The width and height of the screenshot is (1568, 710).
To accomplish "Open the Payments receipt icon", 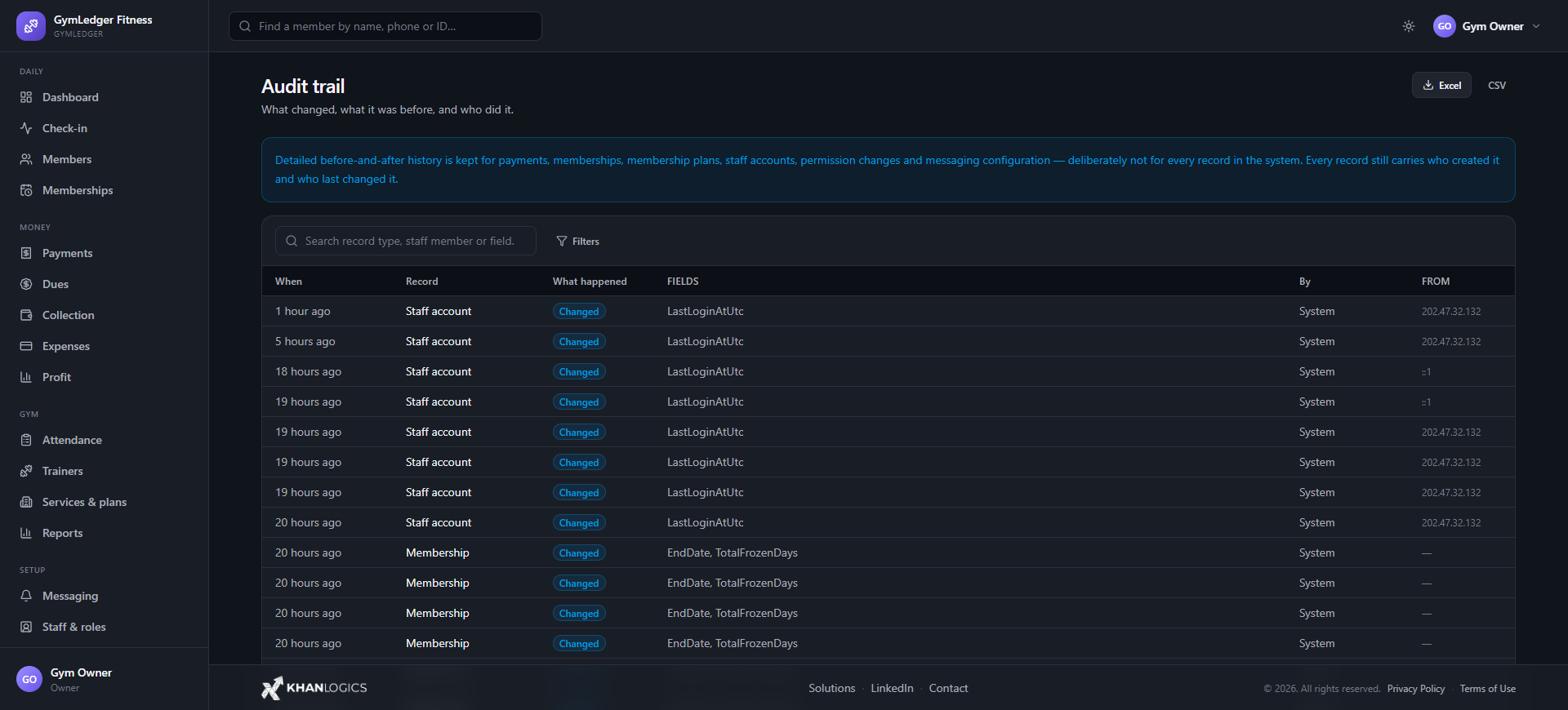I will [x=26, y=253].
